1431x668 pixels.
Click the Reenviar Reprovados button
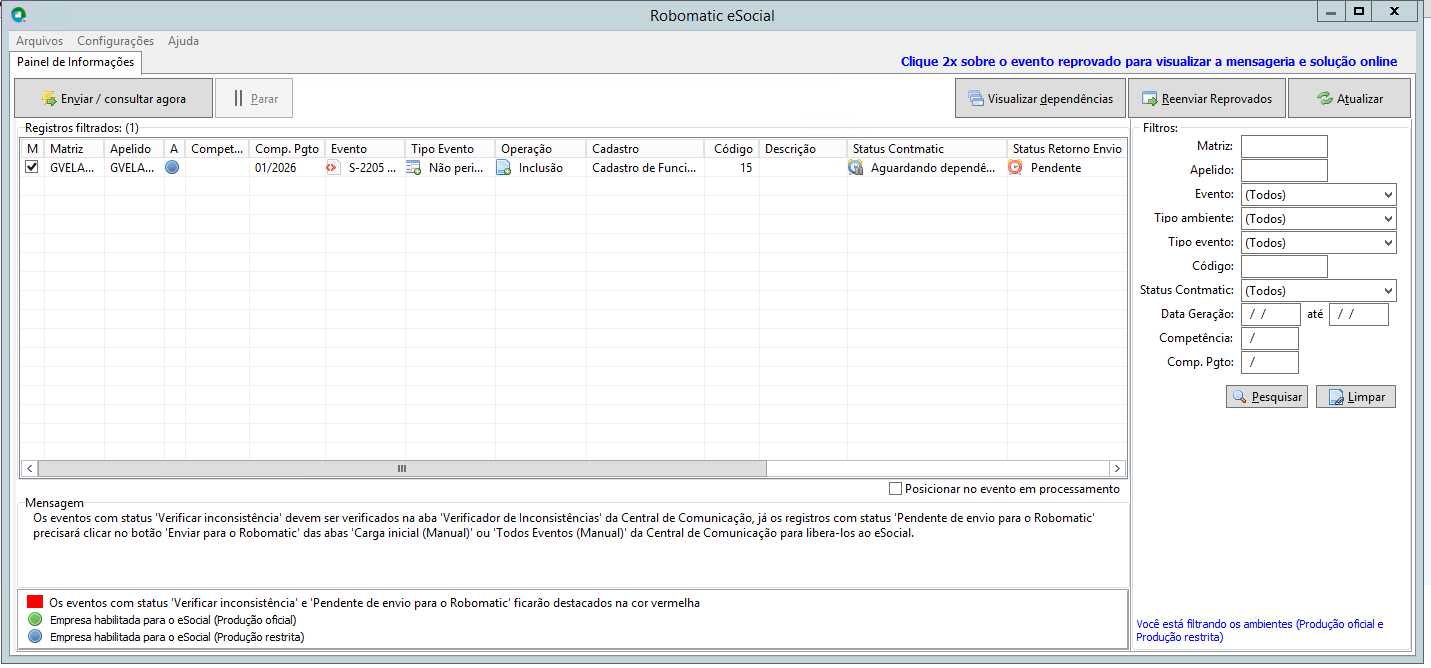click(x=1206, y=99)
